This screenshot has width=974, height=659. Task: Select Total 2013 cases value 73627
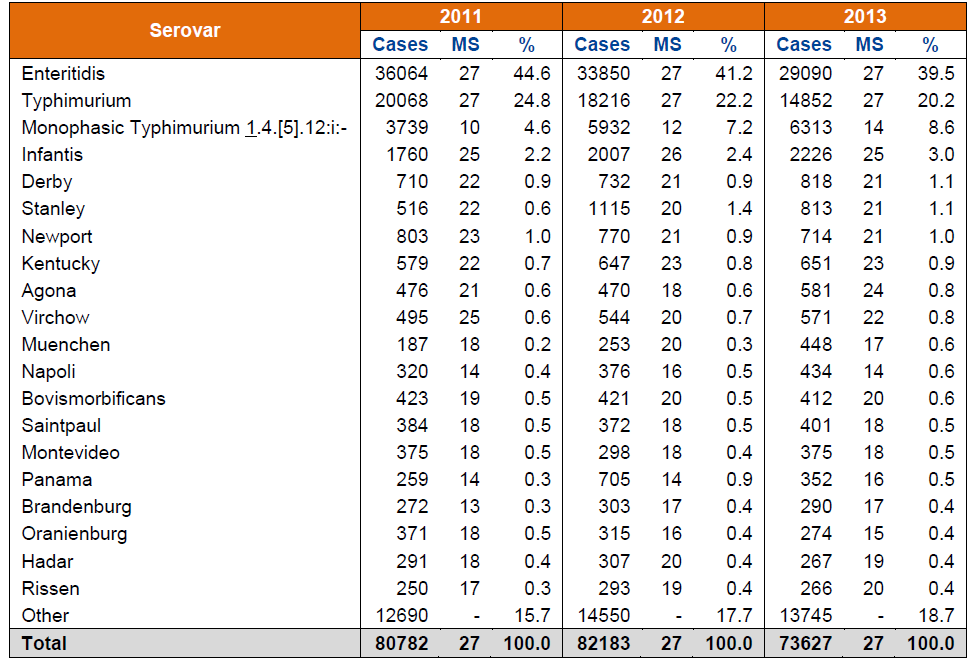(x=805, y=643)
